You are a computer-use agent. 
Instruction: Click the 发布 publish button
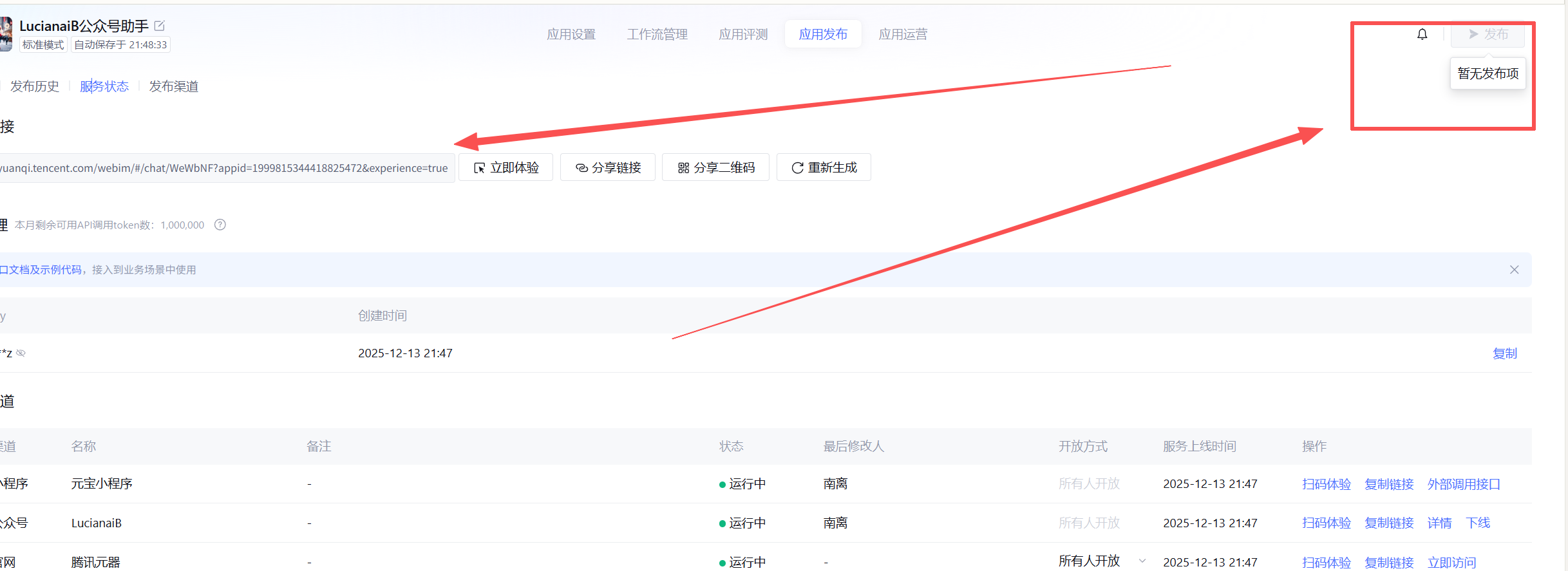coord(1488,34)
